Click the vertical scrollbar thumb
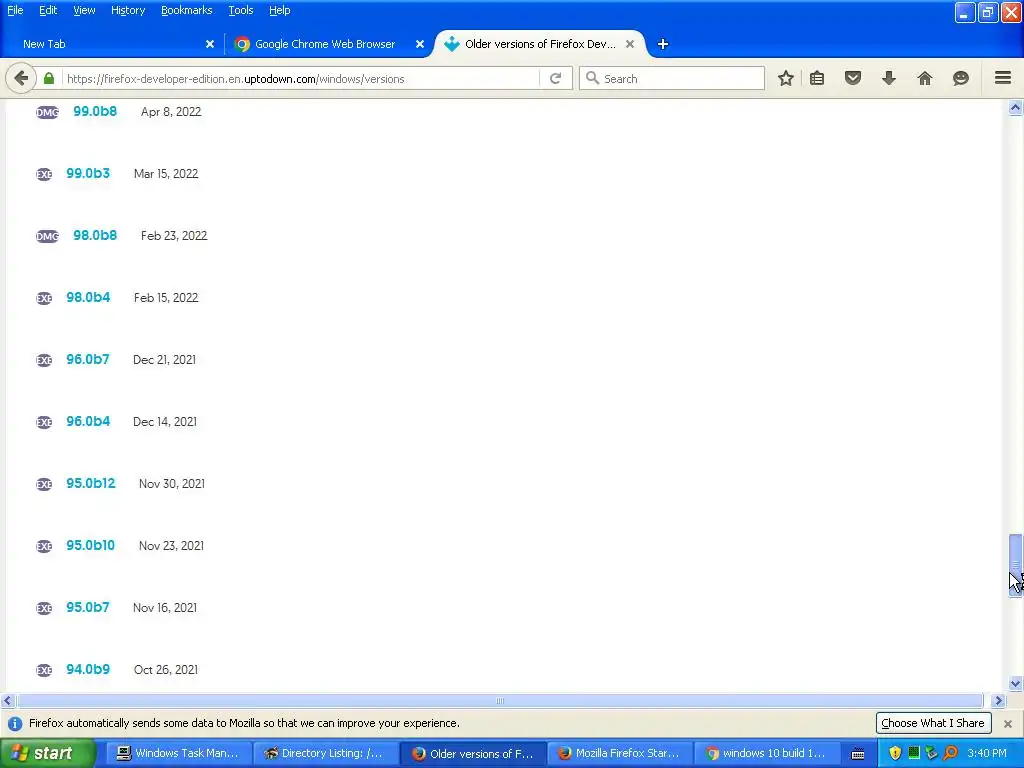The height and width of the screenshot is (768, 1024). click(x=1016, y=566)
